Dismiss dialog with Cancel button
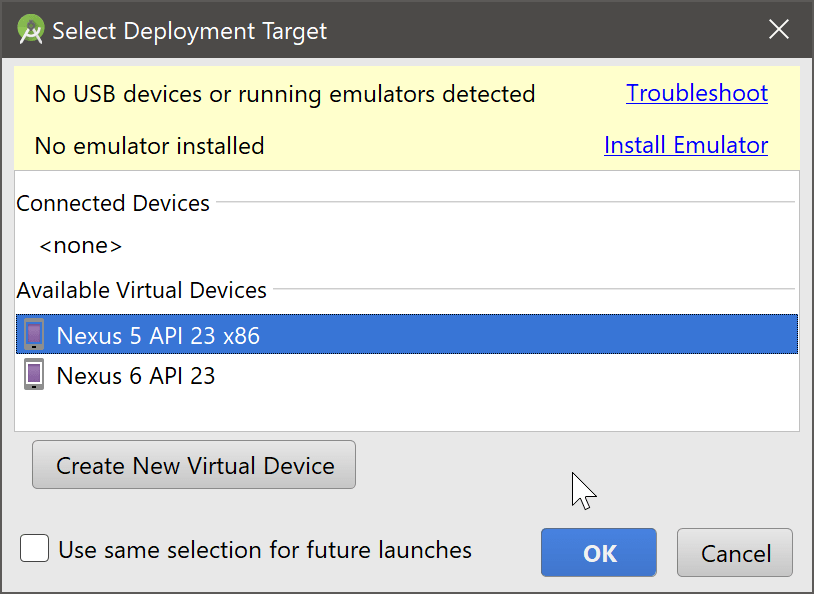The image size is (814, 594). [x=735, y=552]
